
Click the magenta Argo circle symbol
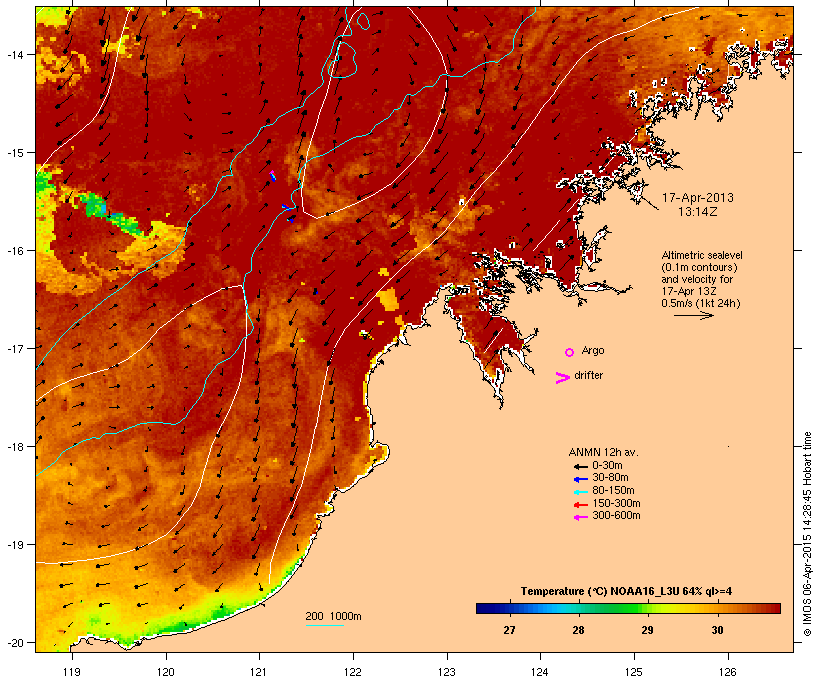click(570, 352)
